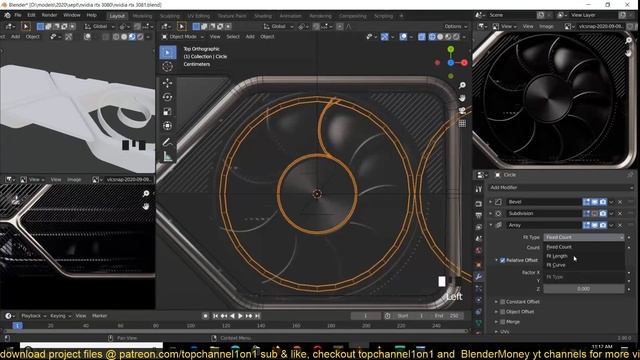Toggle overlays button in main viewport
This screenshot has height=360, width=640.
[403, 37]
